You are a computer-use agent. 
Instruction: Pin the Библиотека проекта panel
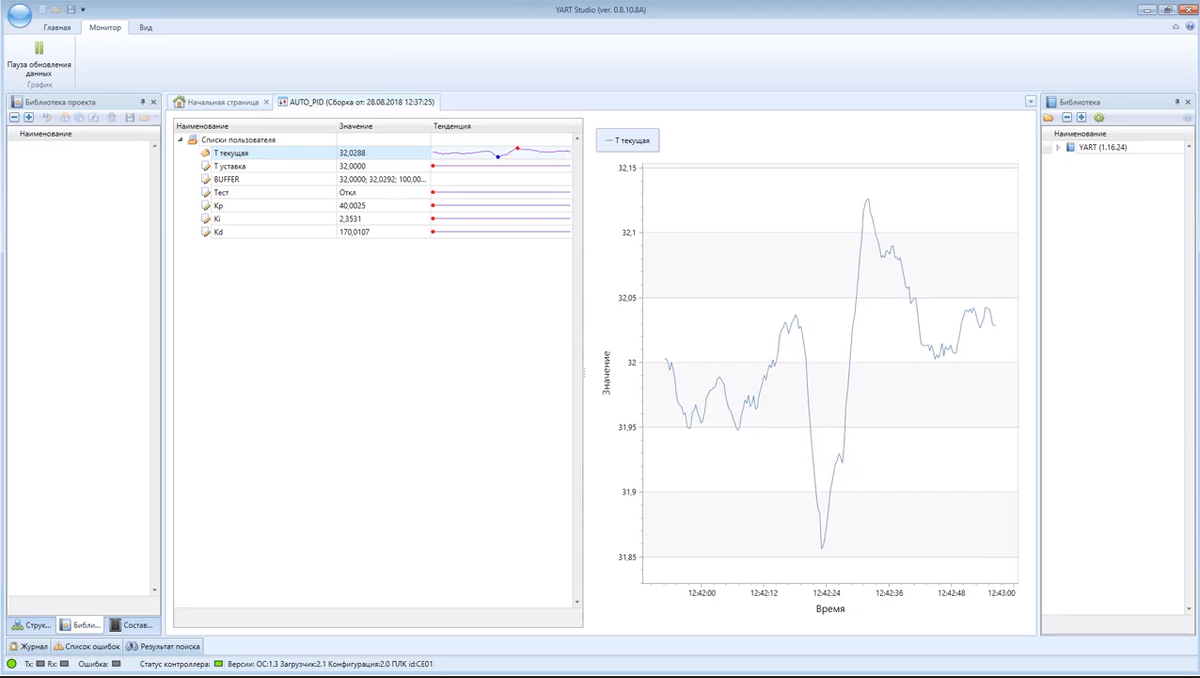click(x=142, y=102)
